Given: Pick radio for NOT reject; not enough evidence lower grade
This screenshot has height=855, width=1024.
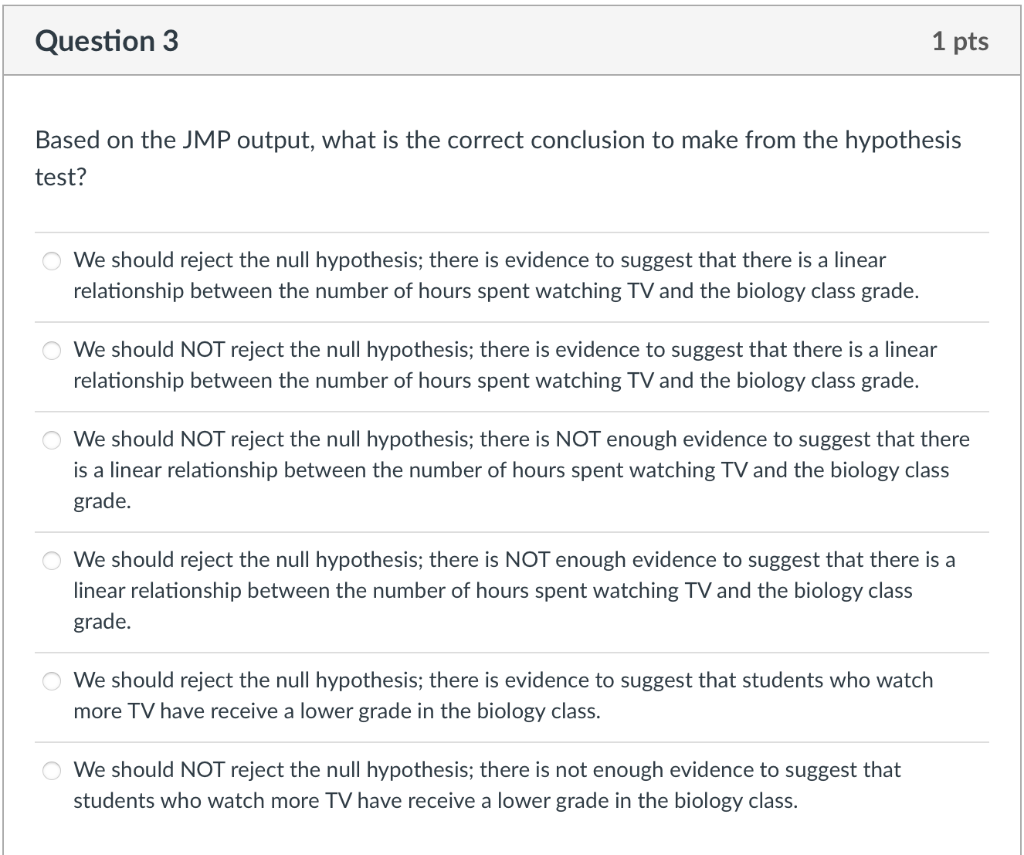Looking at the screenshot, I should click(52, 771).
